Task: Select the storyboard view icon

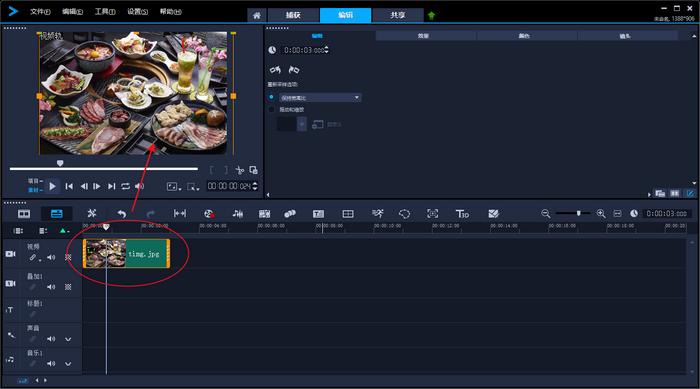Action: (x=24, y=214)
